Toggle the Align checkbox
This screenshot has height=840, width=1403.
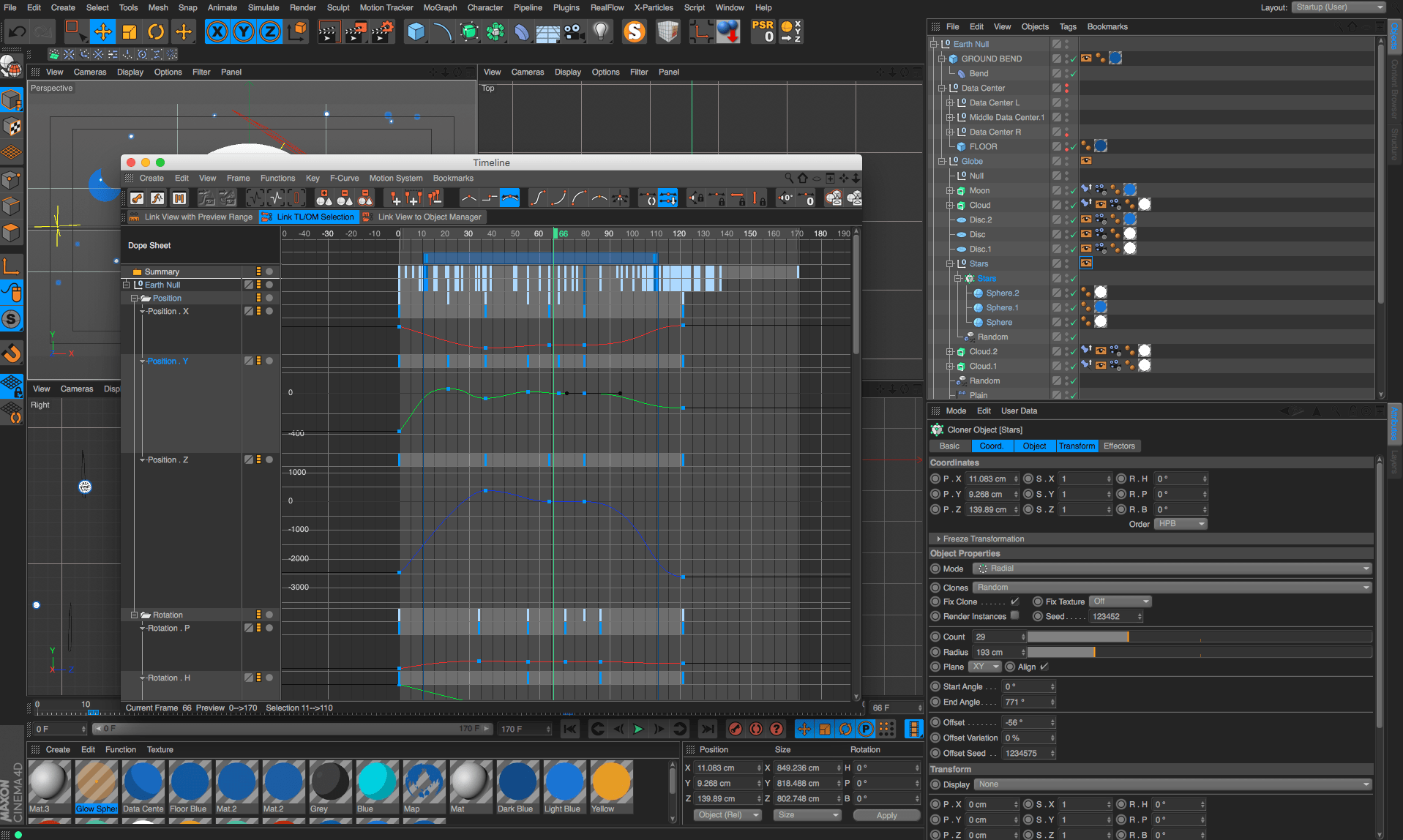(1044, 667)
